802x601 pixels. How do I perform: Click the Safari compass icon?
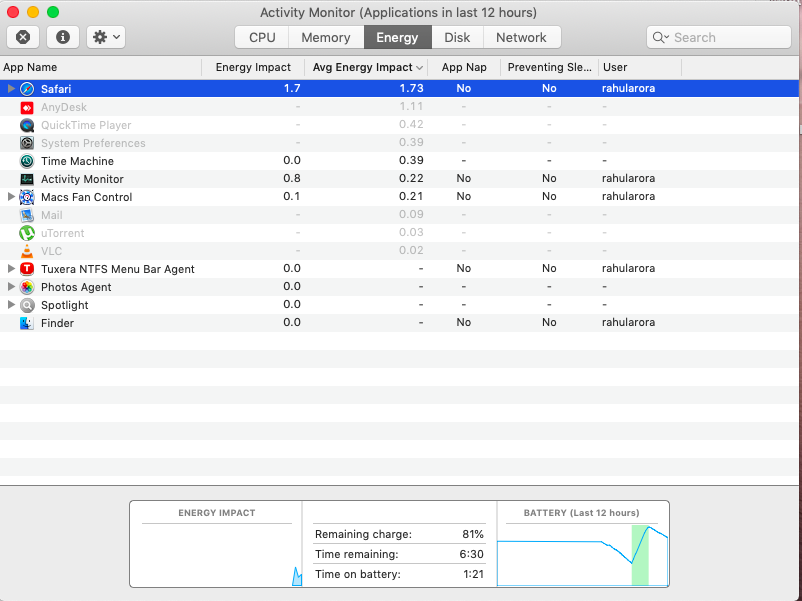[x=27, y=89]
